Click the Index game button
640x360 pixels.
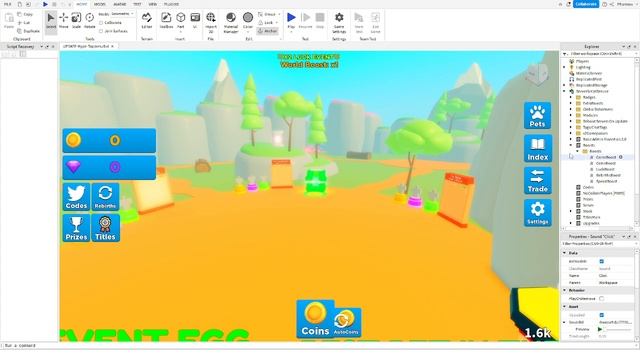point(538,149)
